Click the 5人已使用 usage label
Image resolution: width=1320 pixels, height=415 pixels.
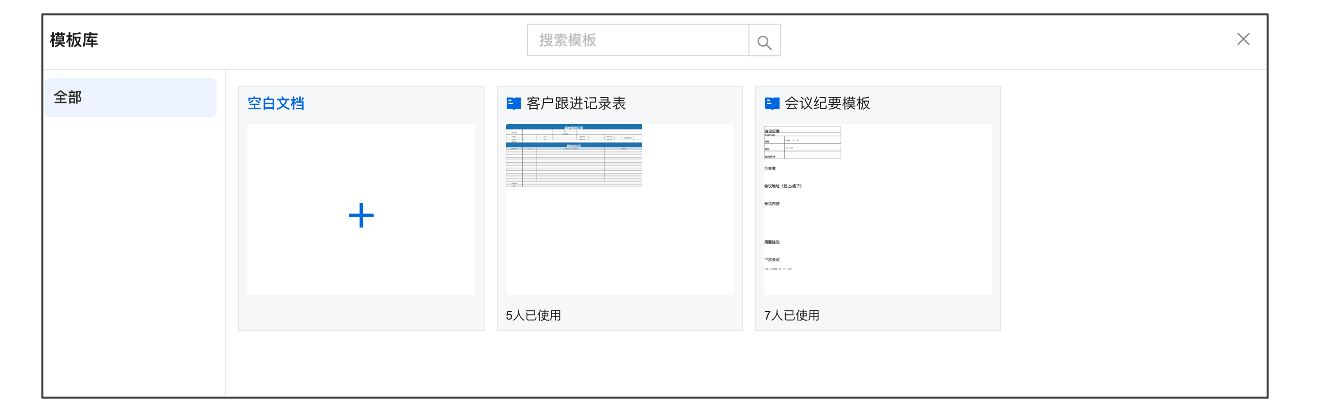click(x=534, y=315)
